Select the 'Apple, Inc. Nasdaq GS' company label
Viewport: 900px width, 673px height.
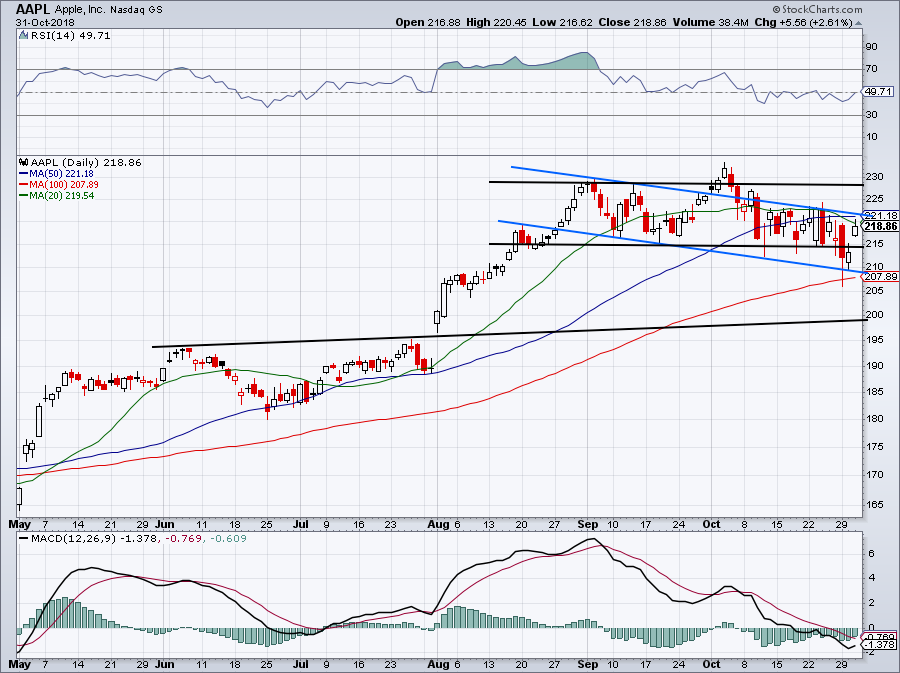(108, 10)
